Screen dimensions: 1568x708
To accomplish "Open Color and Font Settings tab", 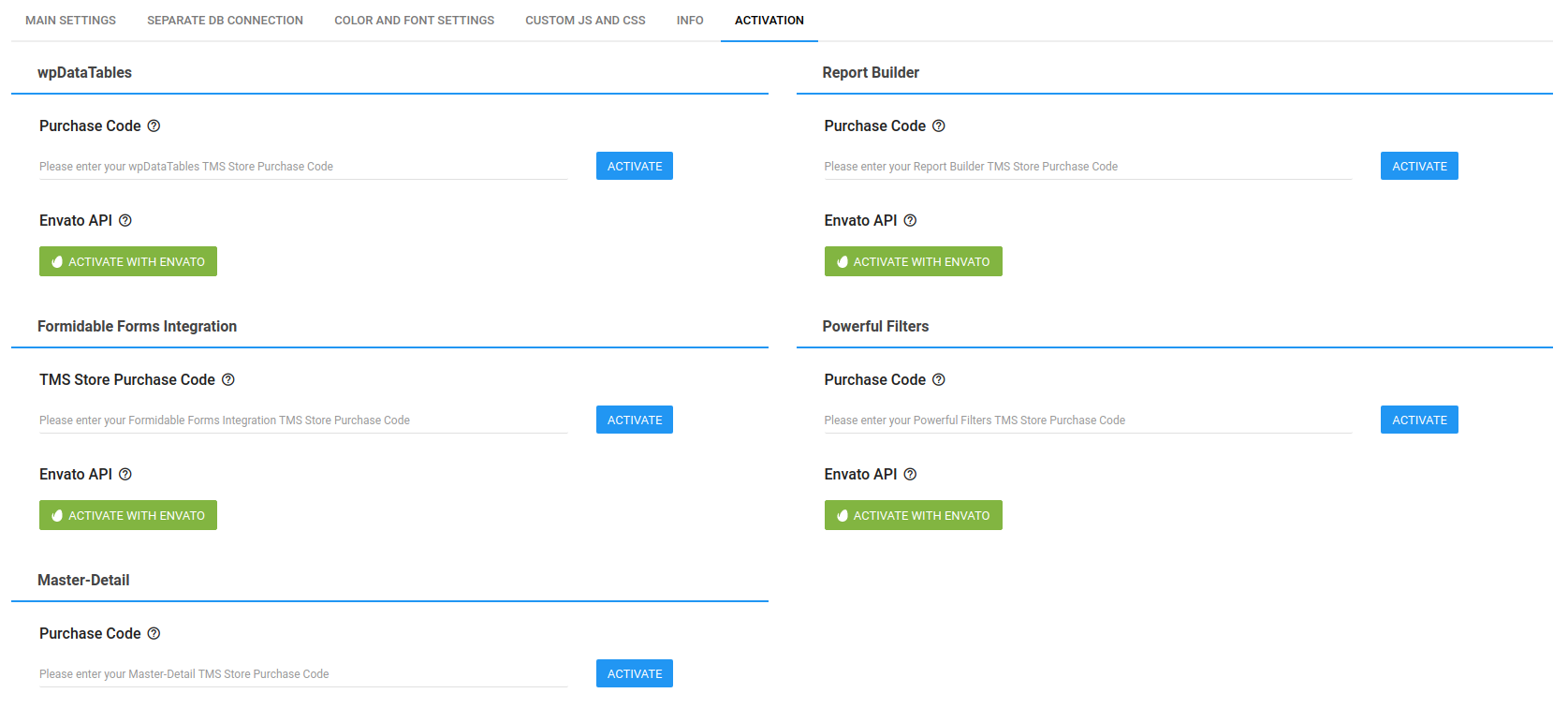I will coord(414,20).
